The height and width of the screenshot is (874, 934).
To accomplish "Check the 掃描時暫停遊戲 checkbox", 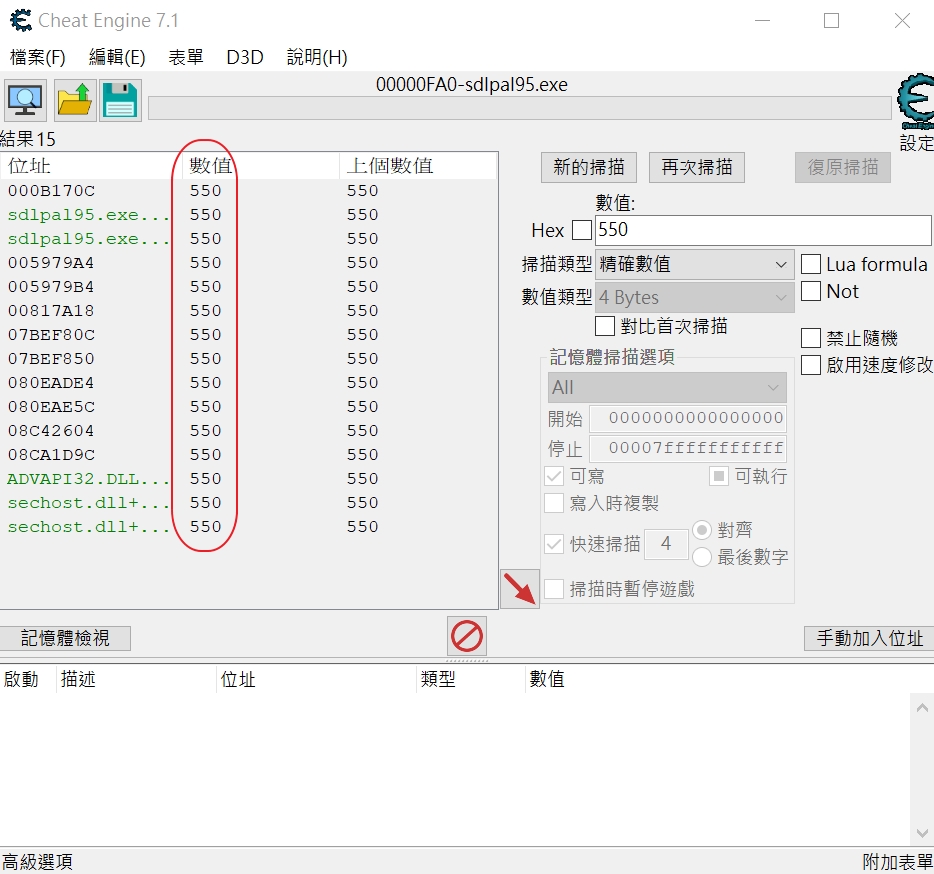I will click(554, 589).
